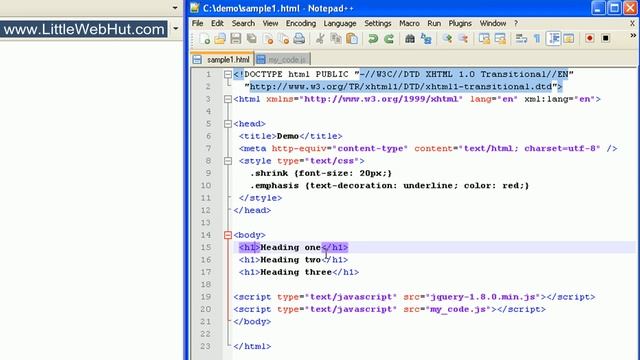The image size is (640, 360).
Task: Click the closing </html> tag
Action: [252, 346]
